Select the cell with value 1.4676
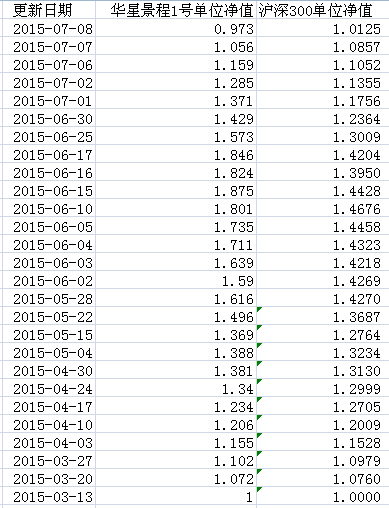The height and width of the screenshot is (508, 389). point(322,208)
